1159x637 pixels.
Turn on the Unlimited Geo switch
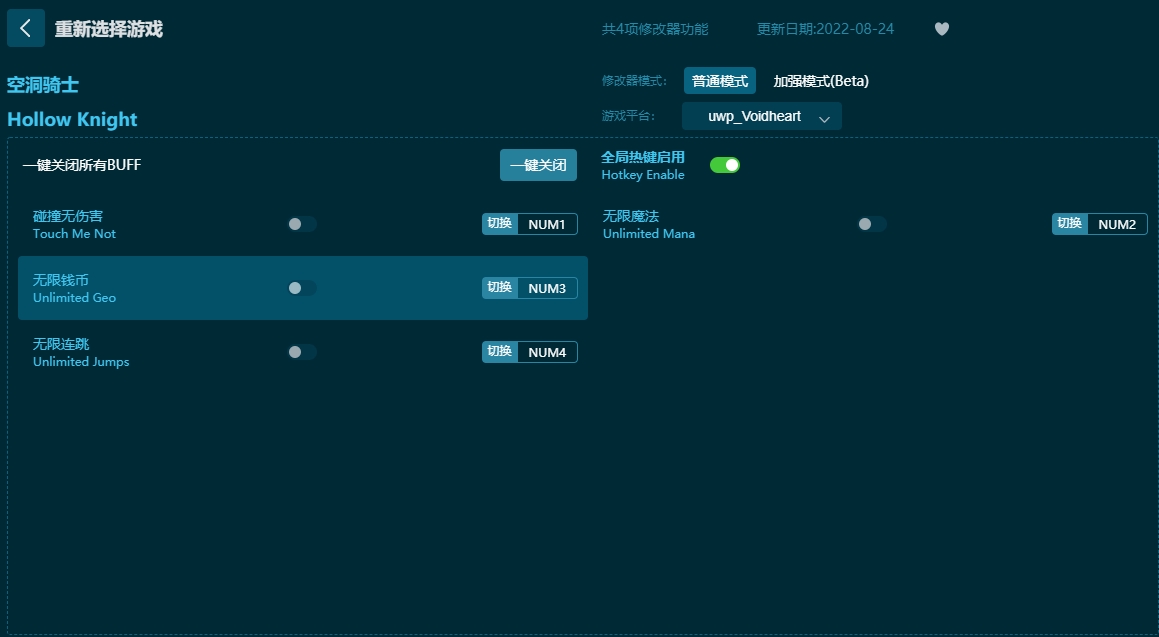(302, 288)
